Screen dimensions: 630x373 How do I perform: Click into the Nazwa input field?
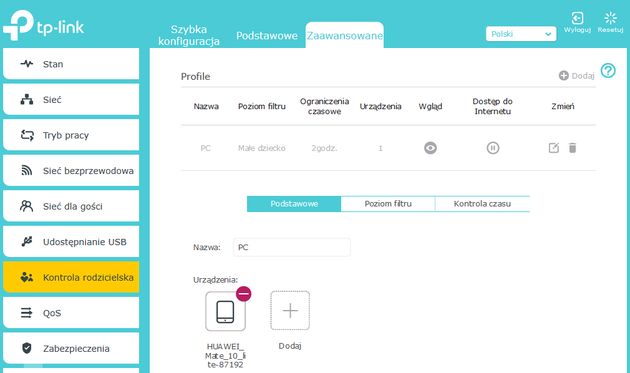click(292, 247)
